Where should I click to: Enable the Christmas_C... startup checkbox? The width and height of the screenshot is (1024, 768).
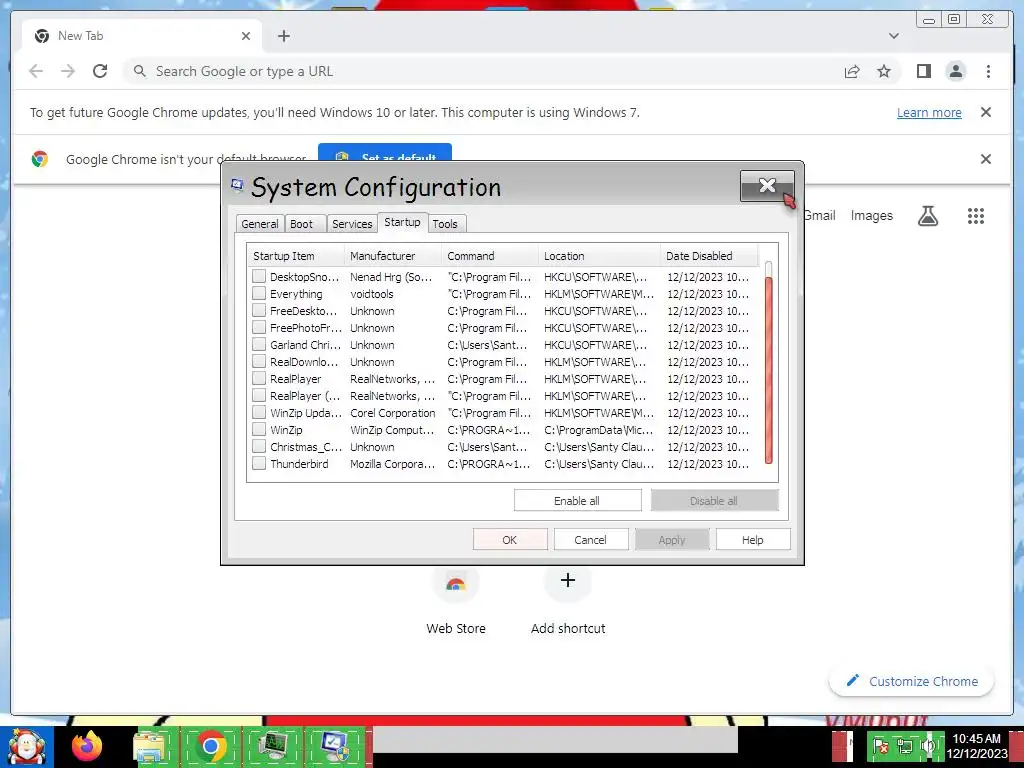click(259, 446)
